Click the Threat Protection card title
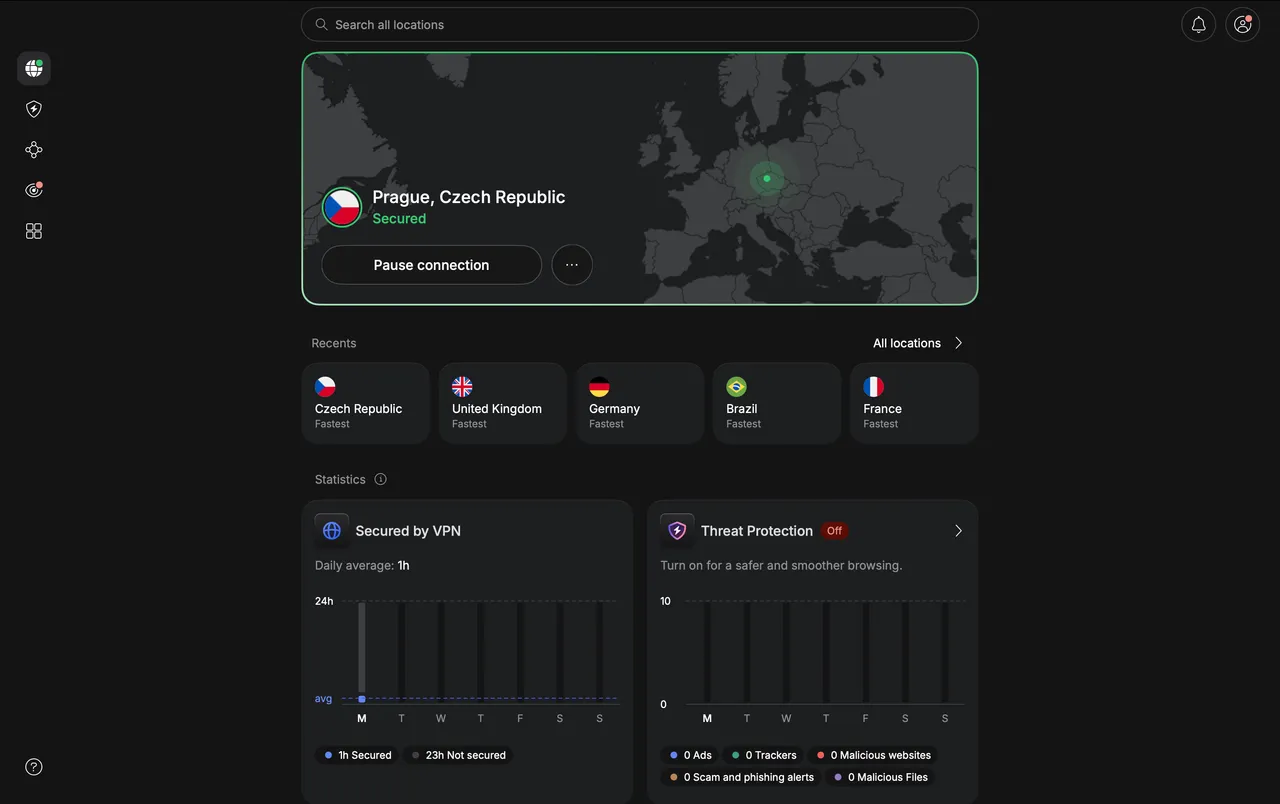 click(757, 531)
